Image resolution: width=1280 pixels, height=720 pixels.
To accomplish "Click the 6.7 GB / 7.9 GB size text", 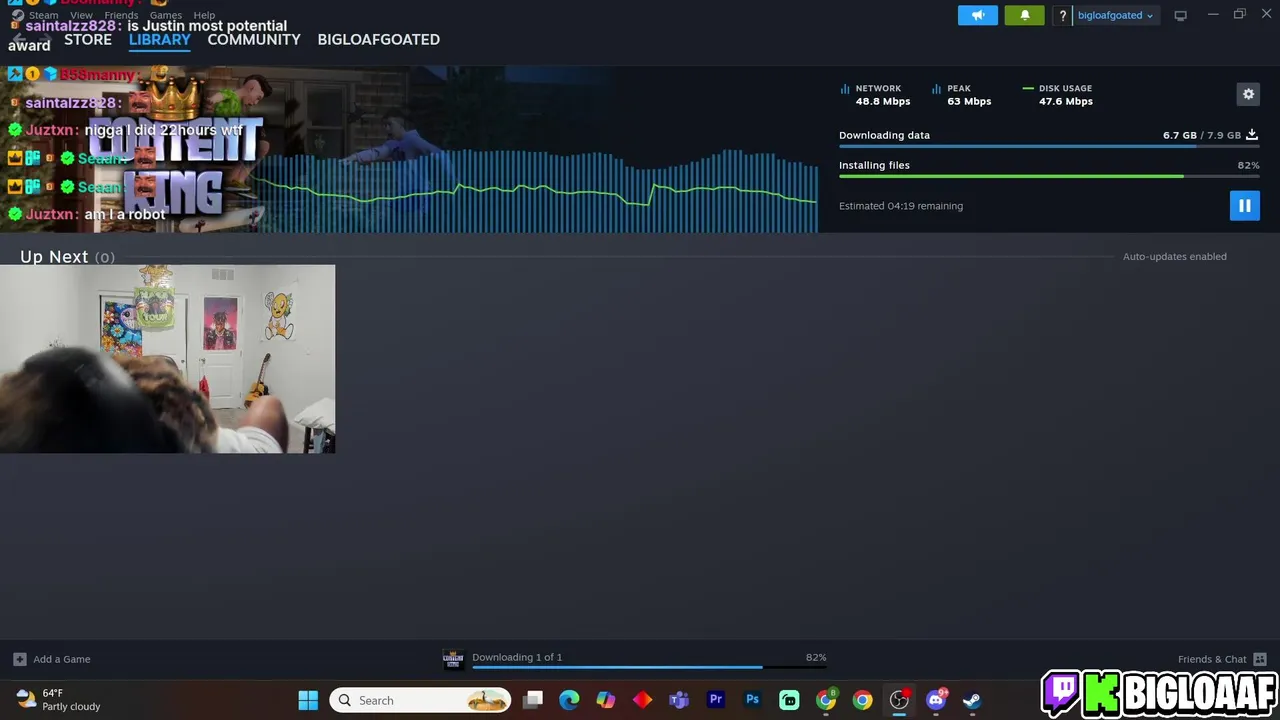I will pos(1201,135).
